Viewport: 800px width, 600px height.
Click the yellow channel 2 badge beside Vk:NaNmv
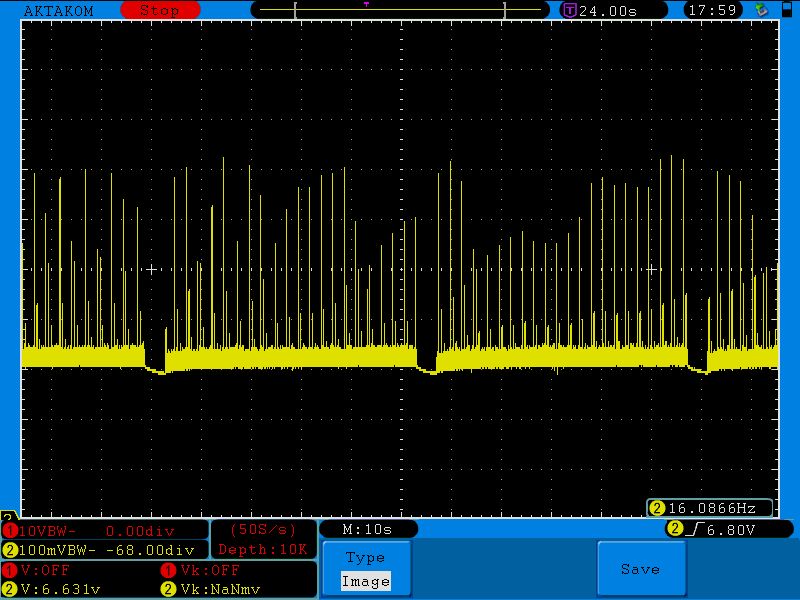pyautogui.click(x=168, y=589)
